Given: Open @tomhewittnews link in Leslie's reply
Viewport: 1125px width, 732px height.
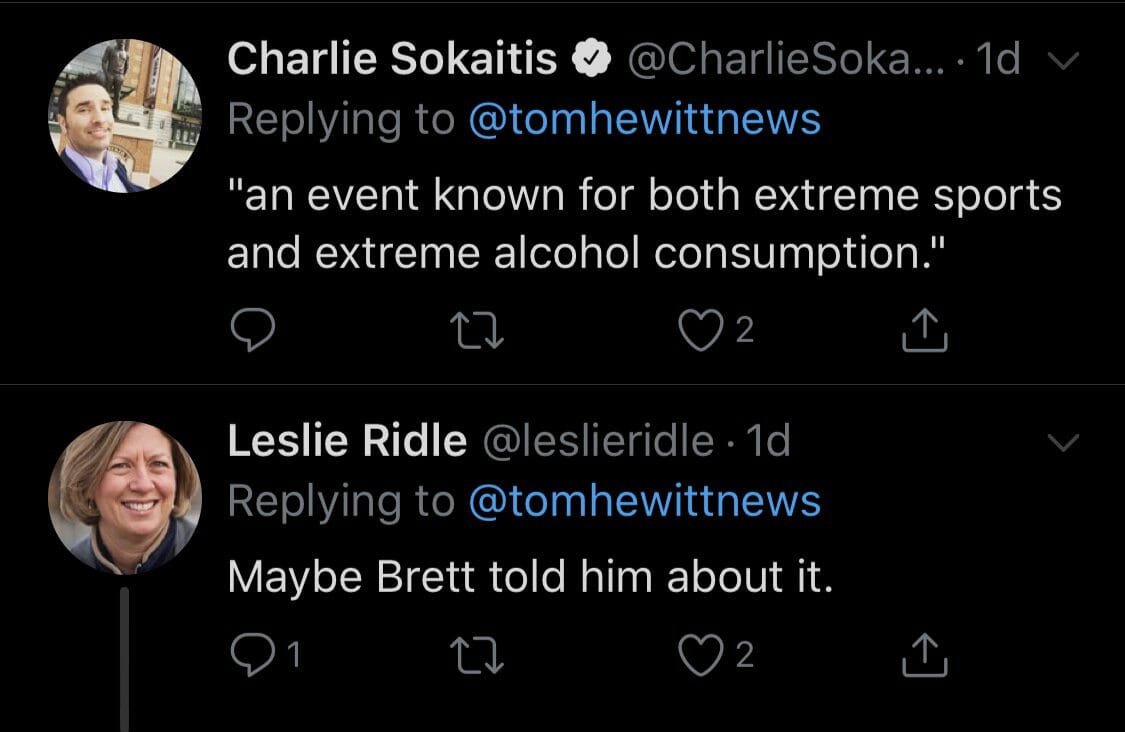Looking at the screenshot, I should [x=644, y=501].
